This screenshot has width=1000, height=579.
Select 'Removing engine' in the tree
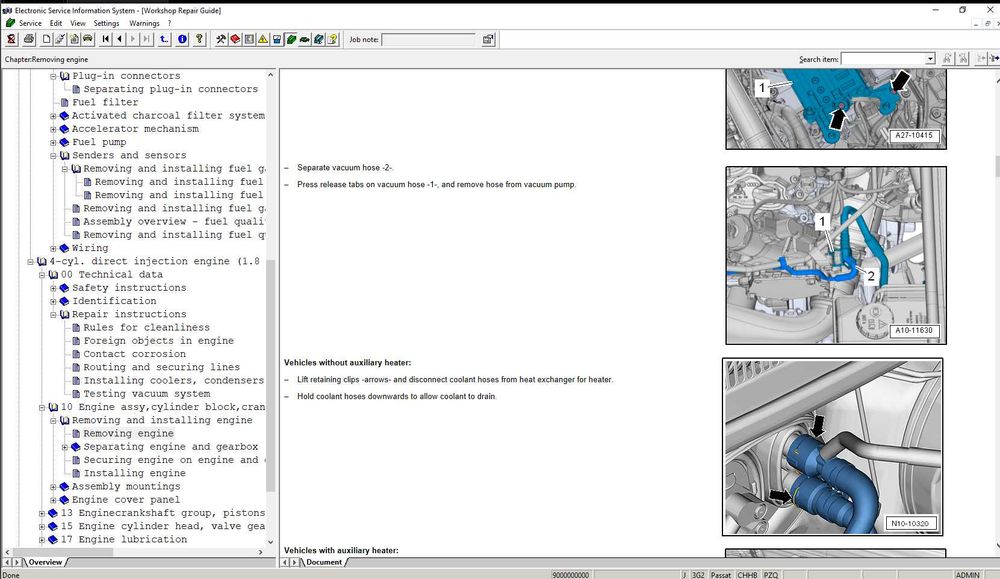click(128, 434)
